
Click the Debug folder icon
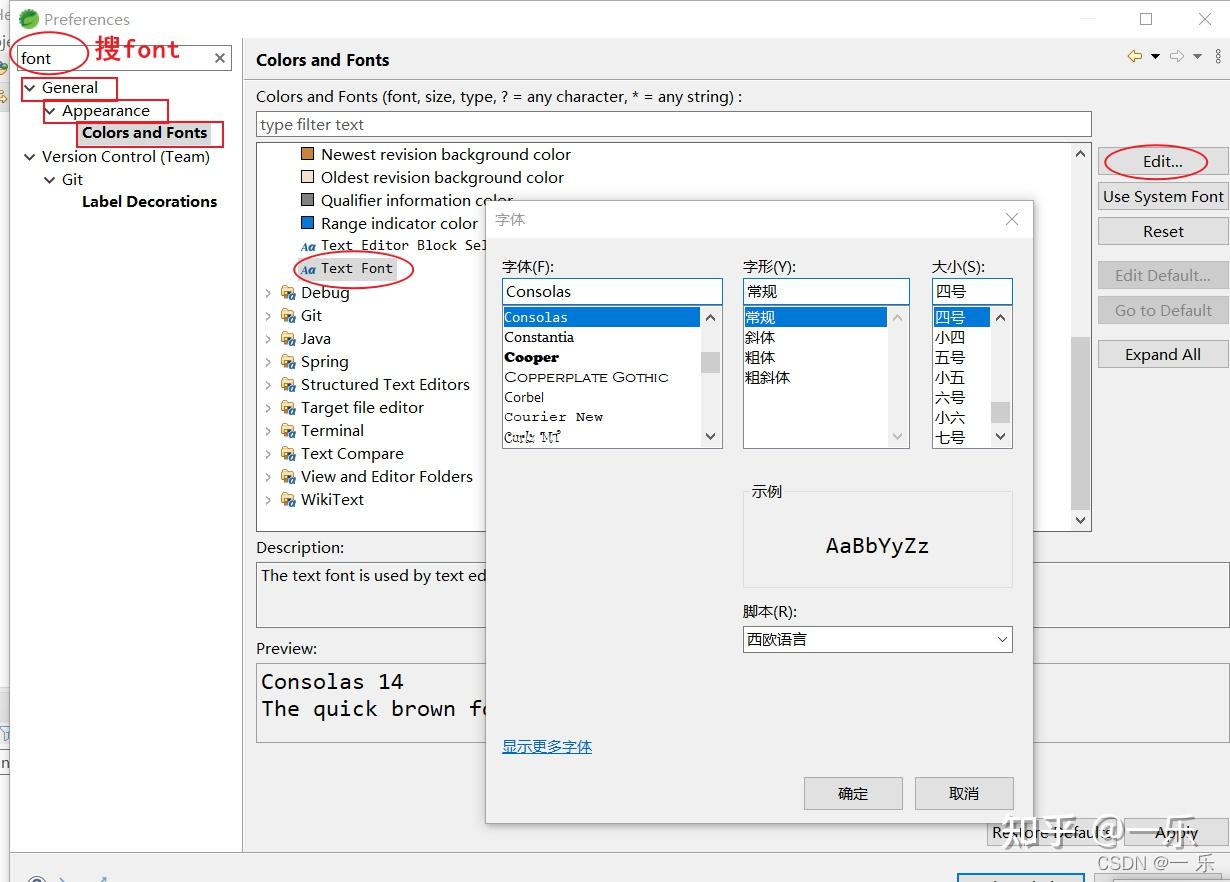pyautogui.click(x=288, y=293)
